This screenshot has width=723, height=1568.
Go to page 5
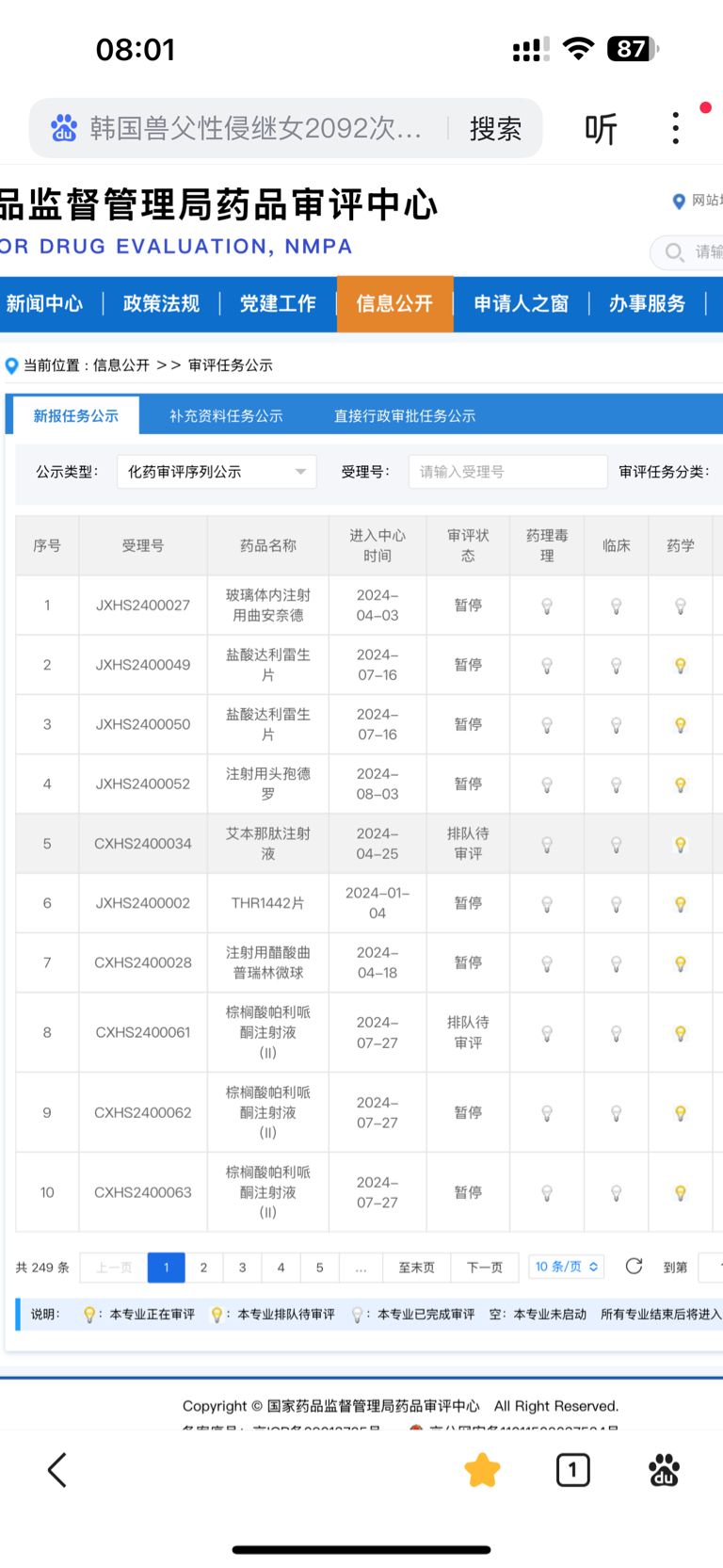tap(319, 1268)
